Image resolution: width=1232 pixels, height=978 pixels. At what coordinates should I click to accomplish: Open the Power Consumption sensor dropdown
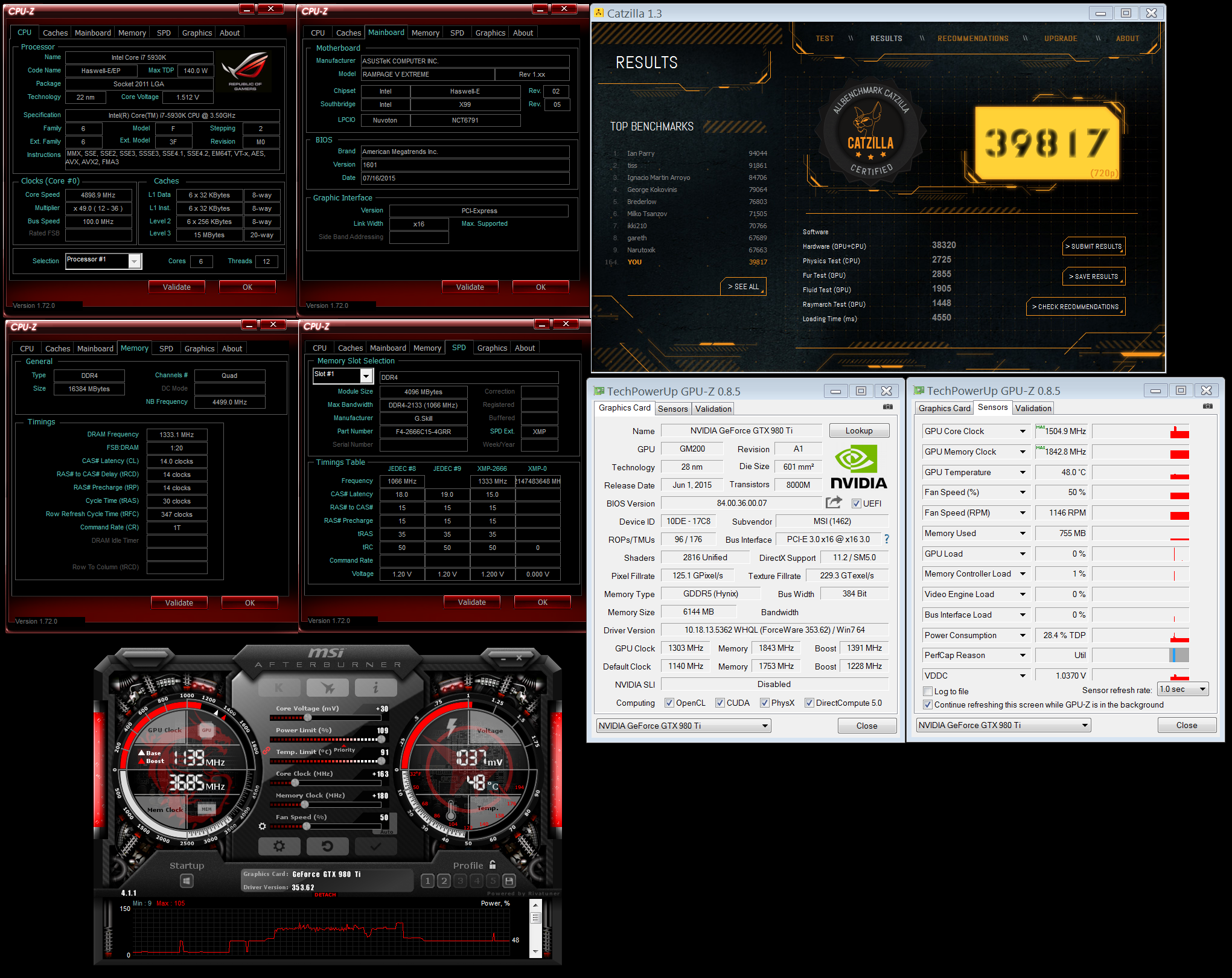tap(1023, 635)
